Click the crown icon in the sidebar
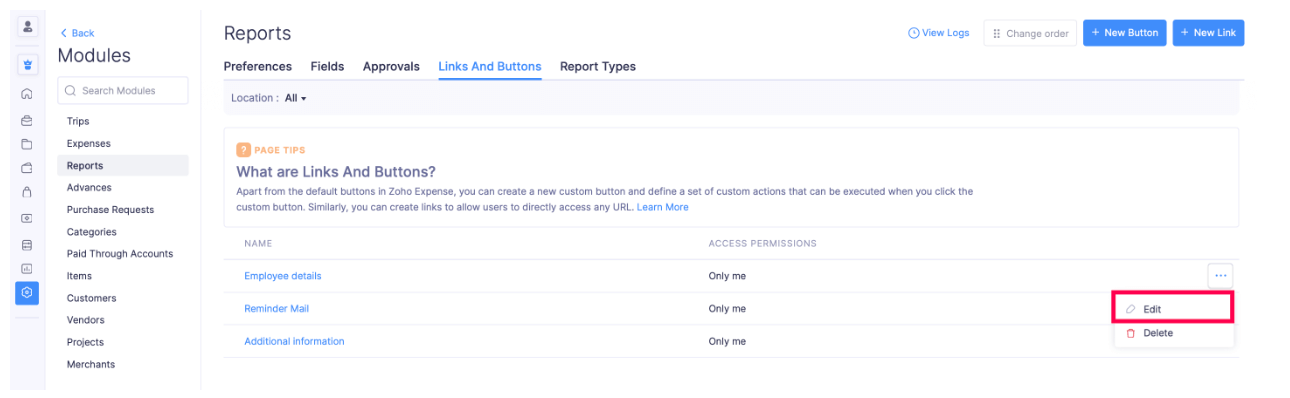 pyautogui.click(x=27, y=64)
